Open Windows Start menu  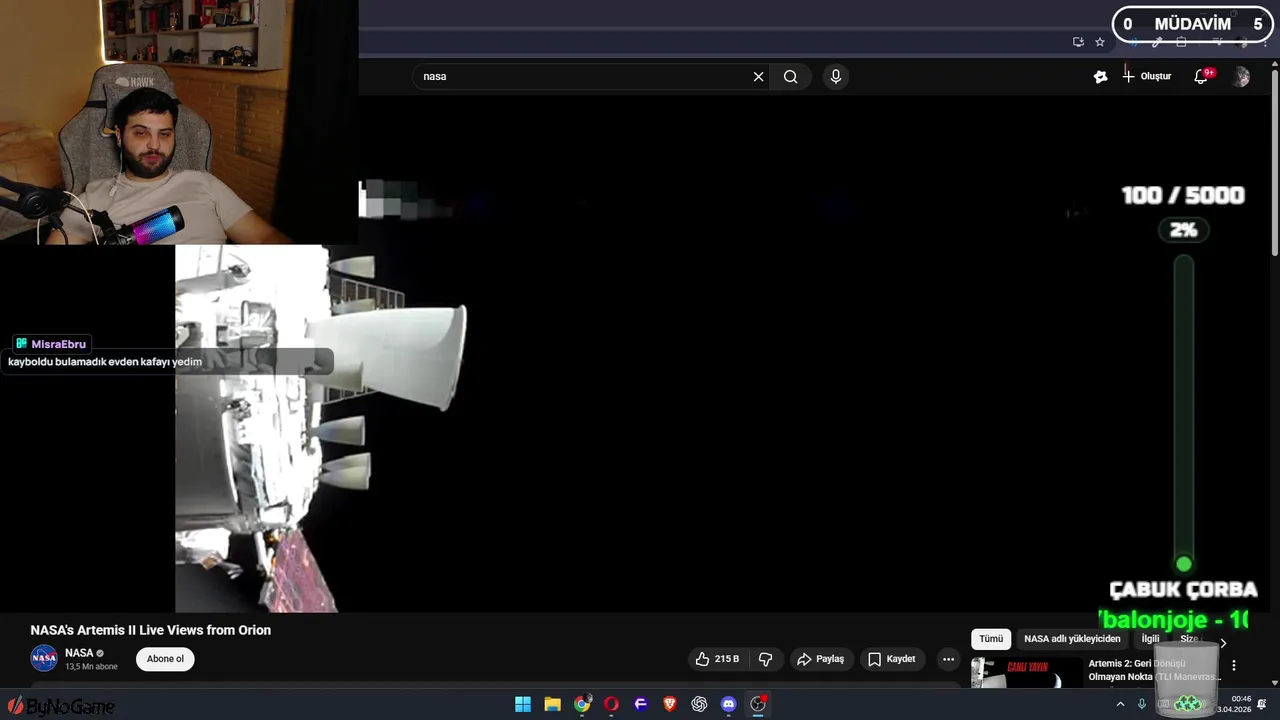(x=523, y=704)
